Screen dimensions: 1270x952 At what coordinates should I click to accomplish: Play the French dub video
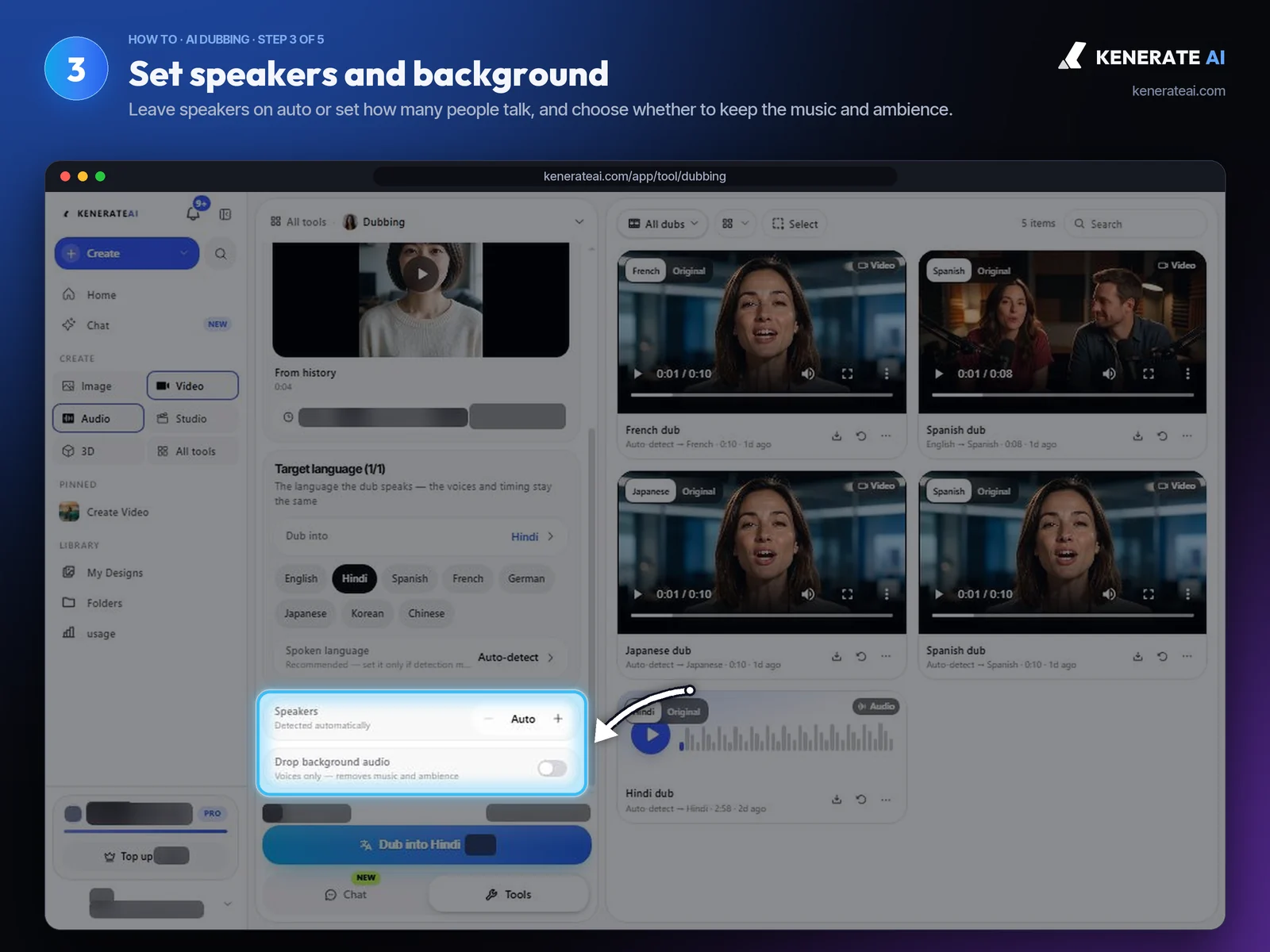[637, 374]
